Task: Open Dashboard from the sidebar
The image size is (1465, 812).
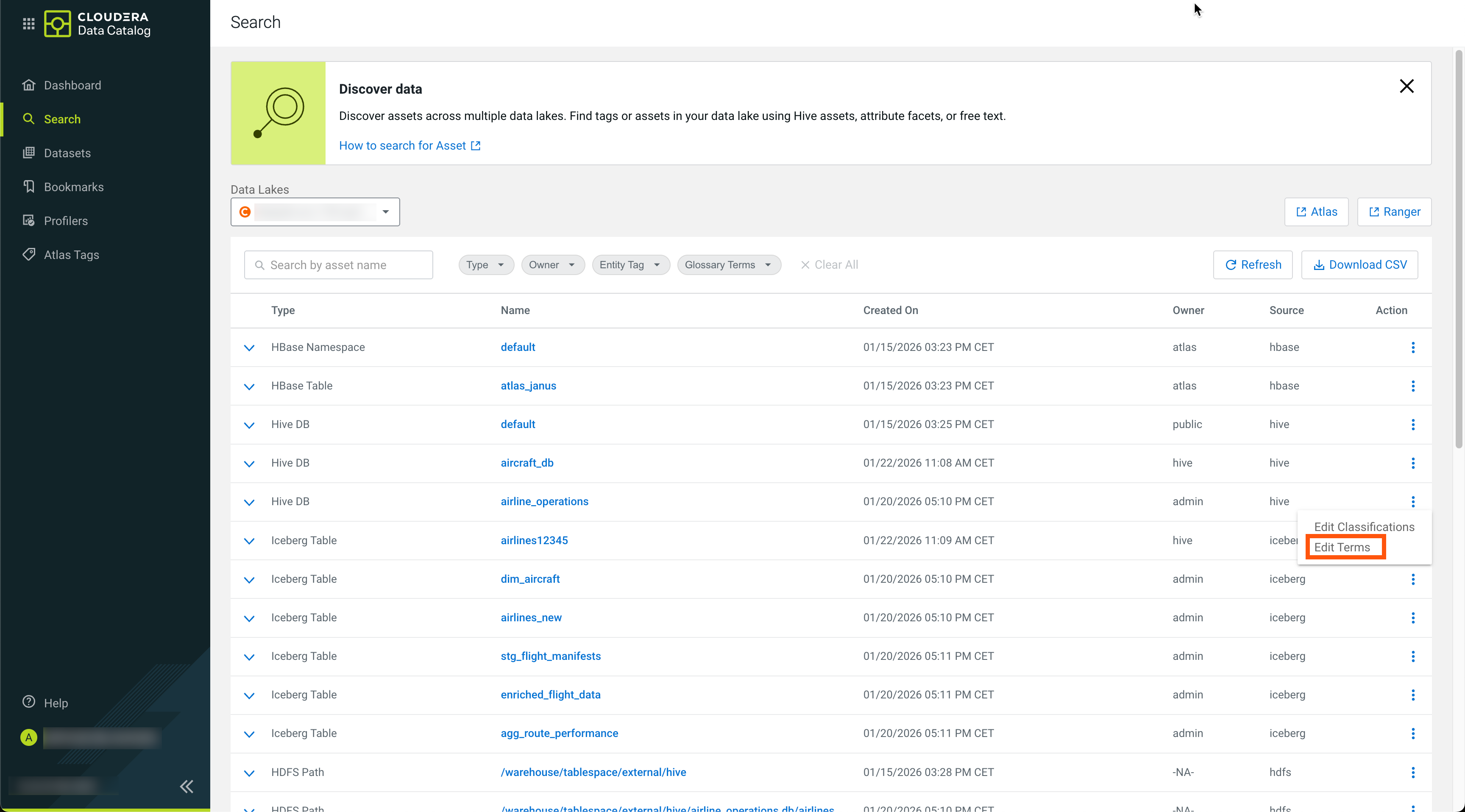Action: click(72, 85)
